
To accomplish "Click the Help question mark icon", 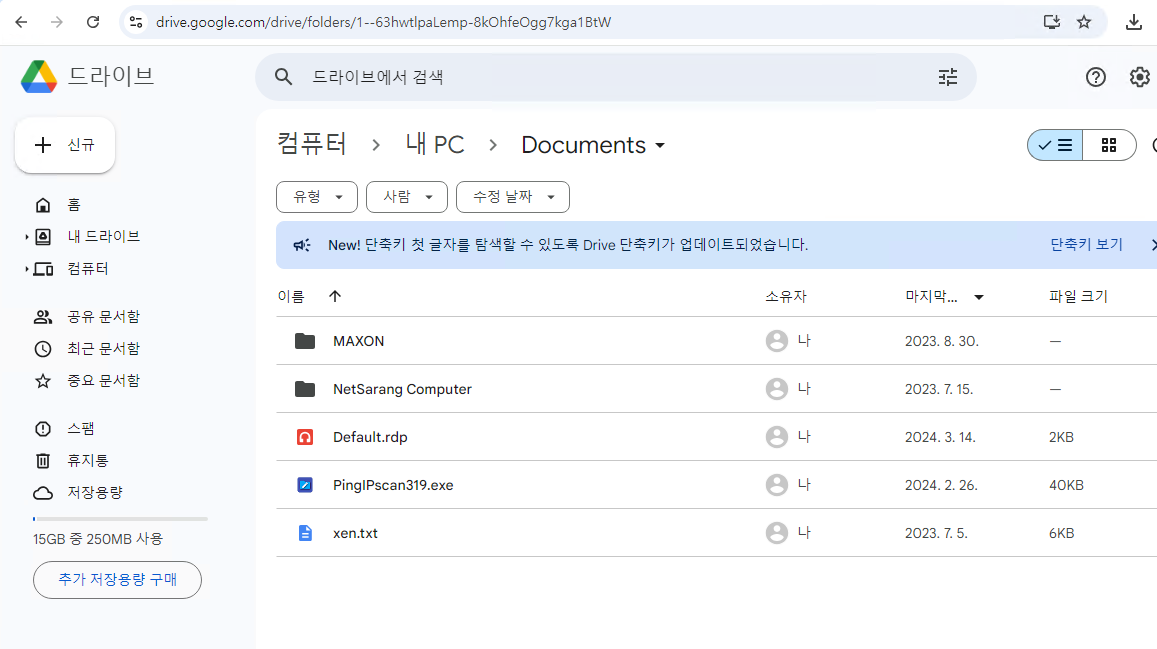I will pyautogui.click(x=1096, y=77).
